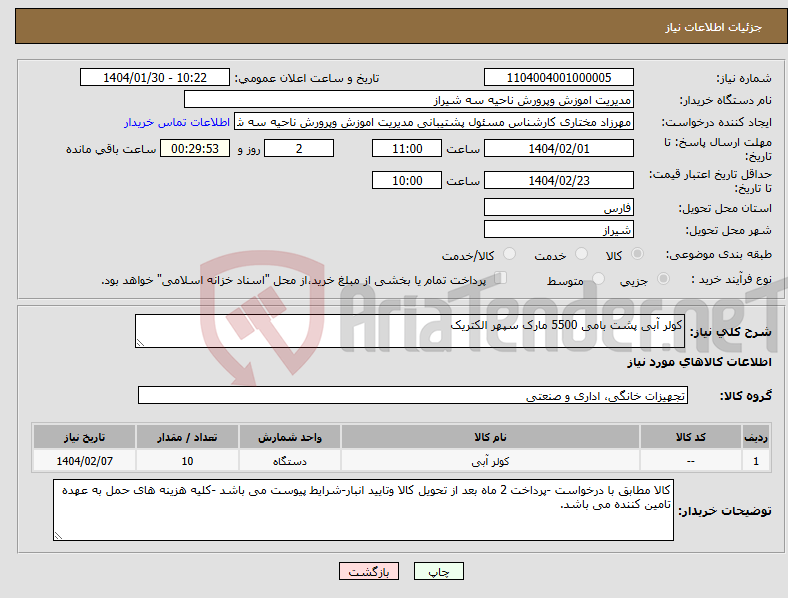Click the شماره نیاز field 1104004001000005
This screenshot has width=788, height=598.
click(558, 77)
